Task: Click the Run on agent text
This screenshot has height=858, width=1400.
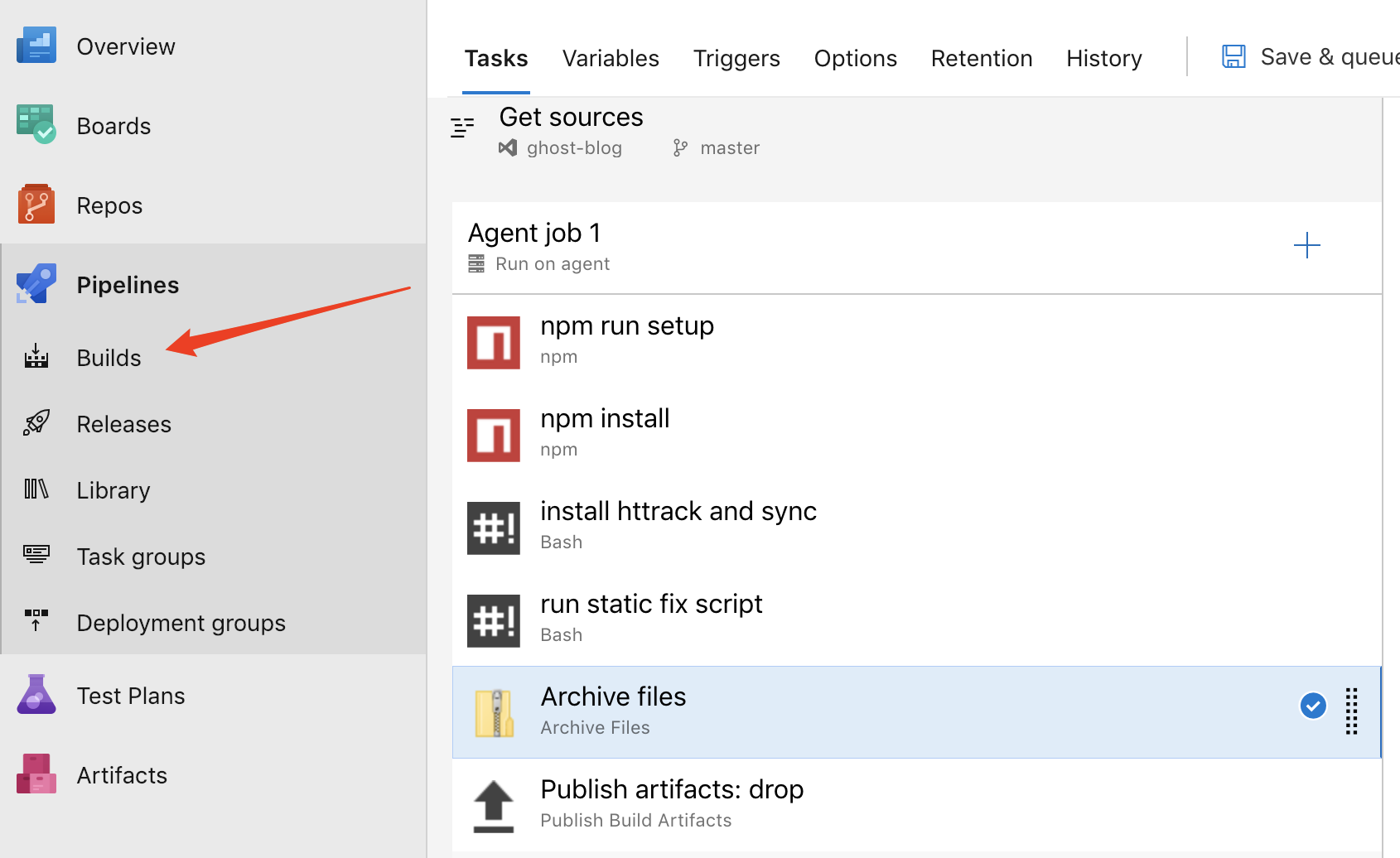Action: tap(553, 264)
